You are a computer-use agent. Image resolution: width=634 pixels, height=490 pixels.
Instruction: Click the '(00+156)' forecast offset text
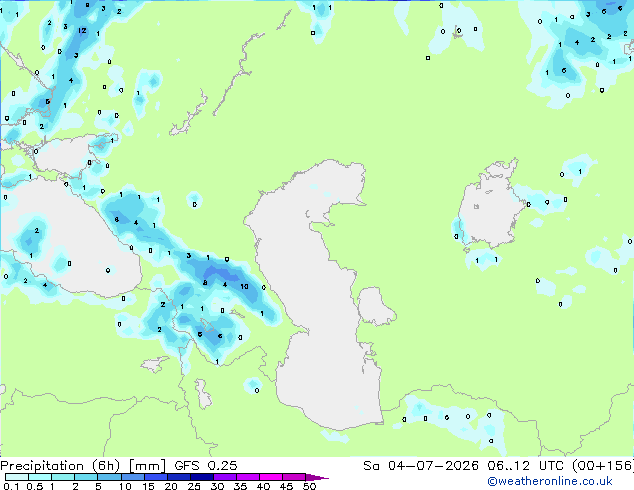click(x=603, y=466)
